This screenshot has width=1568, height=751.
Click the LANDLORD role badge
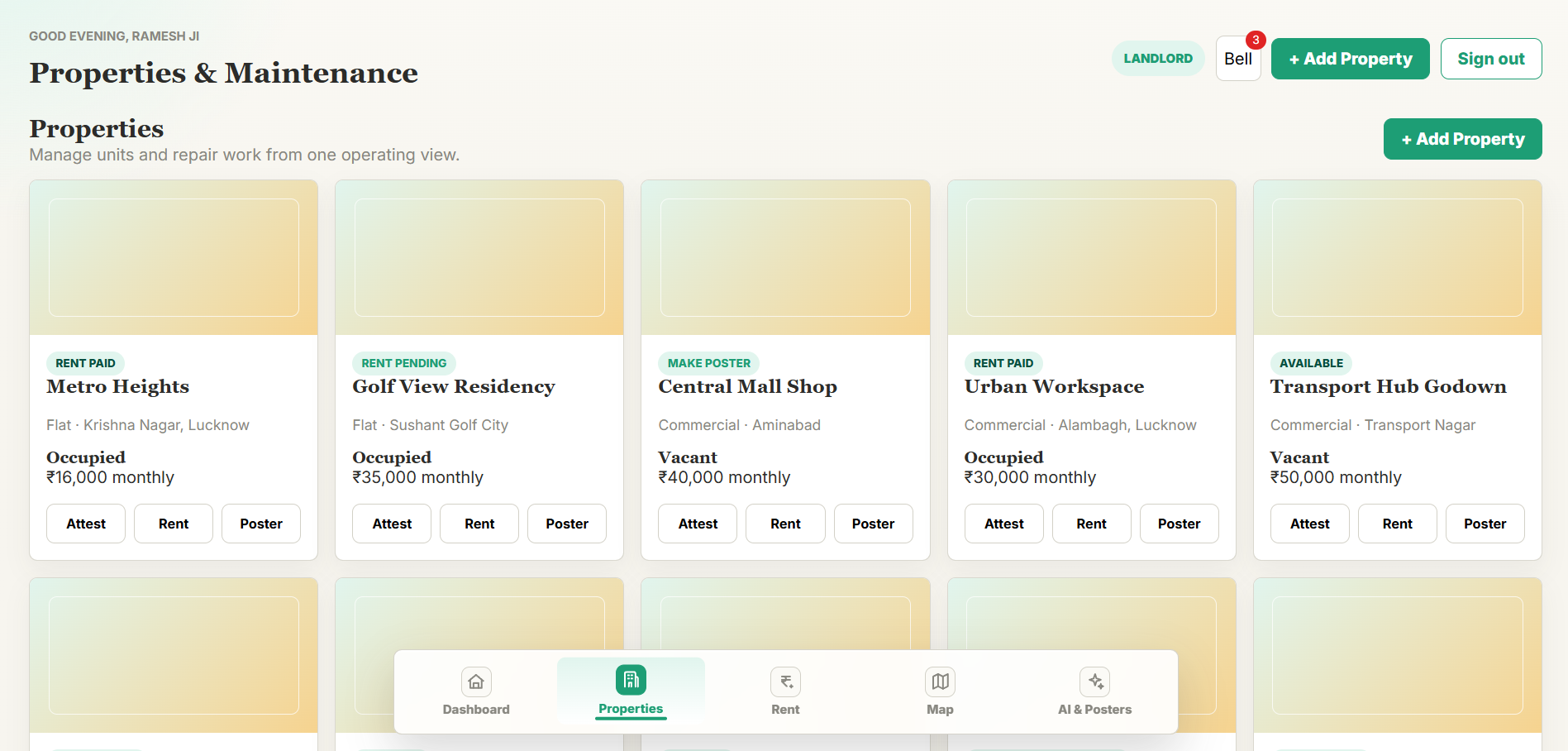point(1158,59)
